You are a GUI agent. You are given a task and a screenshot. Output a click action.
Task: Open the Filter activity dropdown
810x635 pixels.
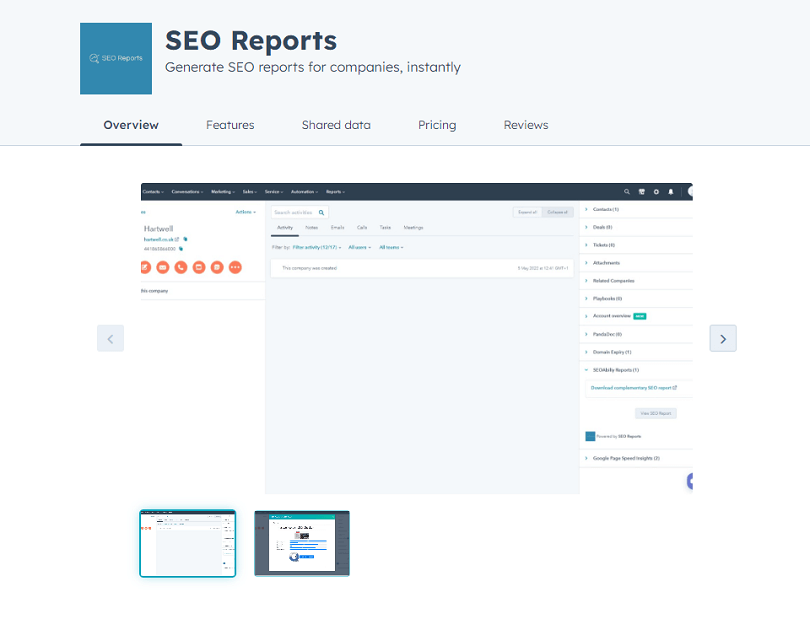click(317, 247)
